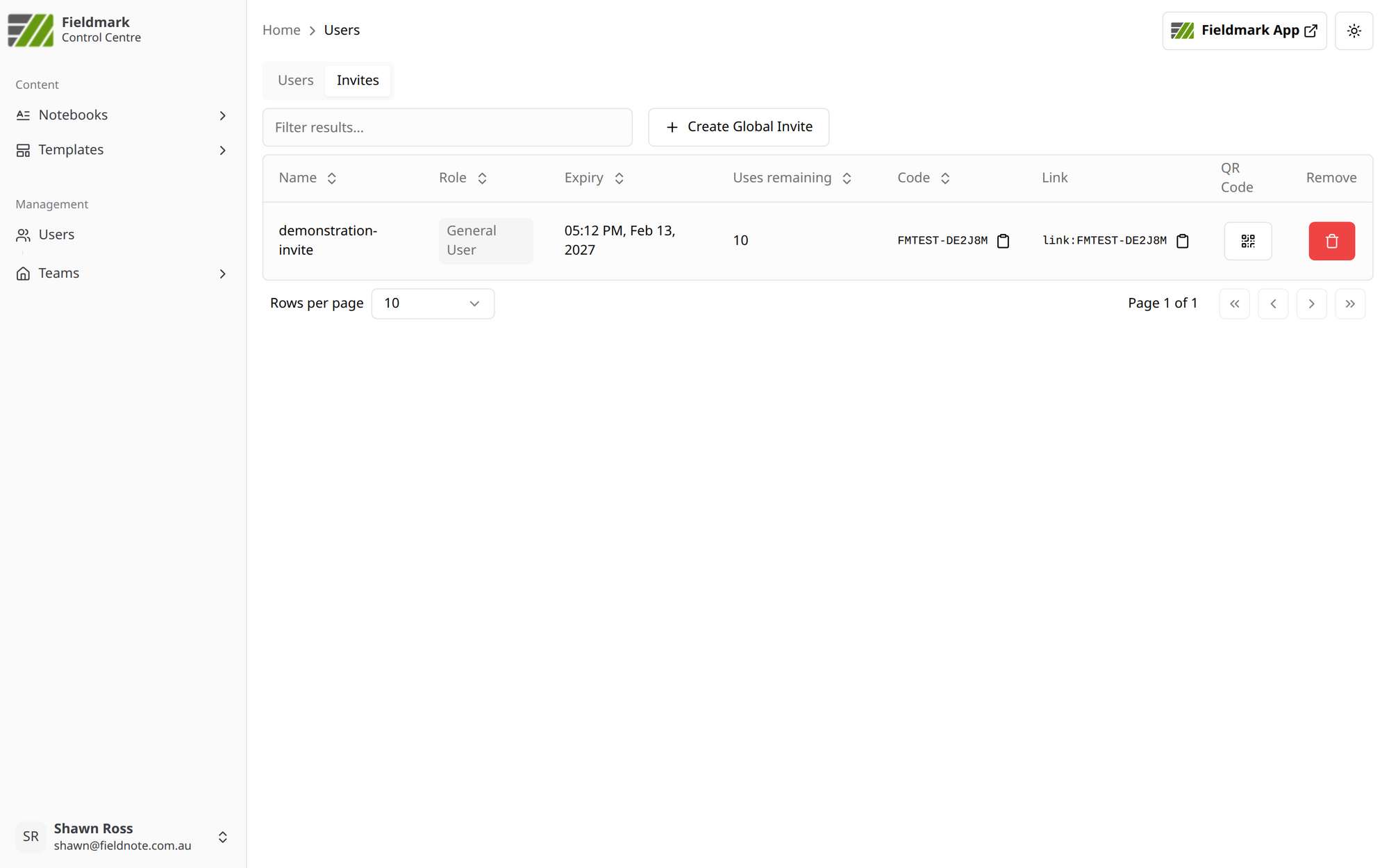Focus the Filter results input field
The height and width of the screenshot is (868, 1389).
tap(447, 127)
